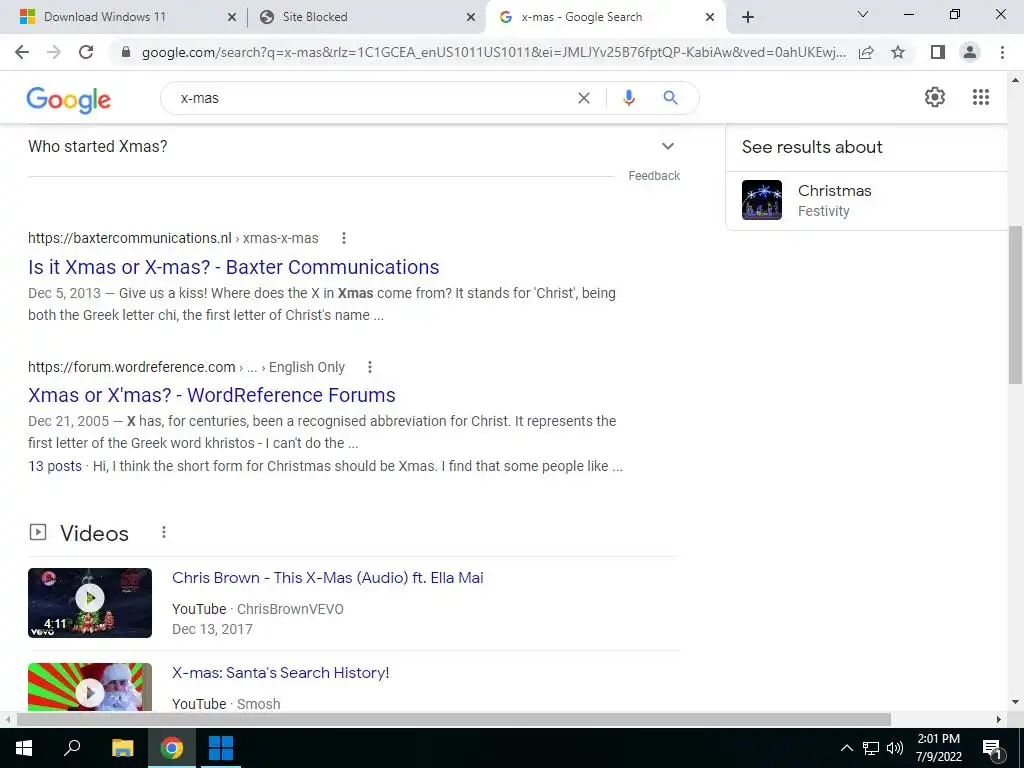Screen dimensions: 1024x768
Task: Open the Chrome three-dot menu
Action: pyautogui.click(x=1002, y=52)
